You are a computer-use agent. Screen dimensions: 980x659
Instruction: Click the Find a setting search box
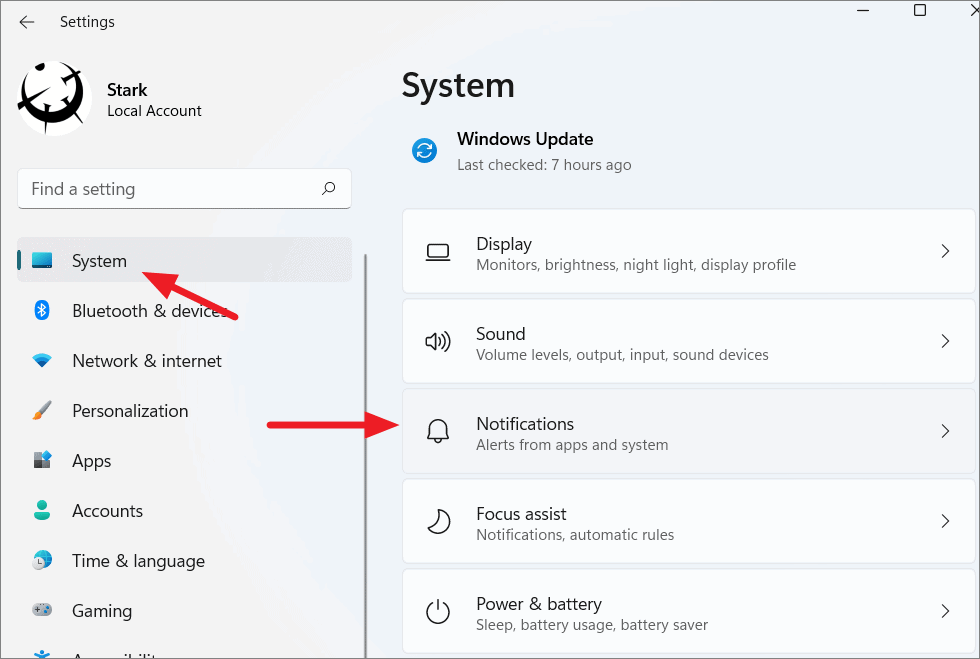point(184,188)
